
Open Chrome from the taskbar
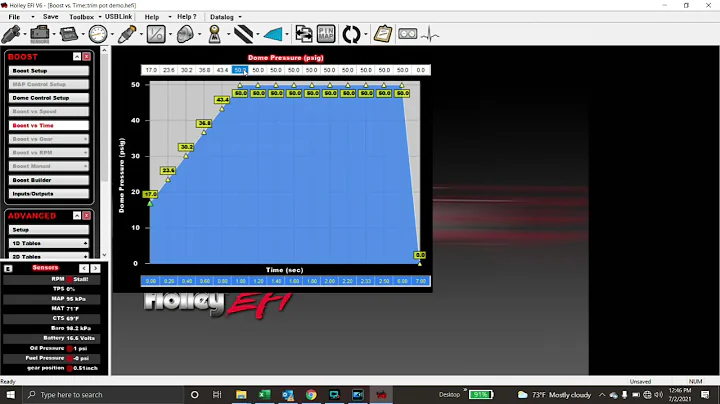coord(311,395)
